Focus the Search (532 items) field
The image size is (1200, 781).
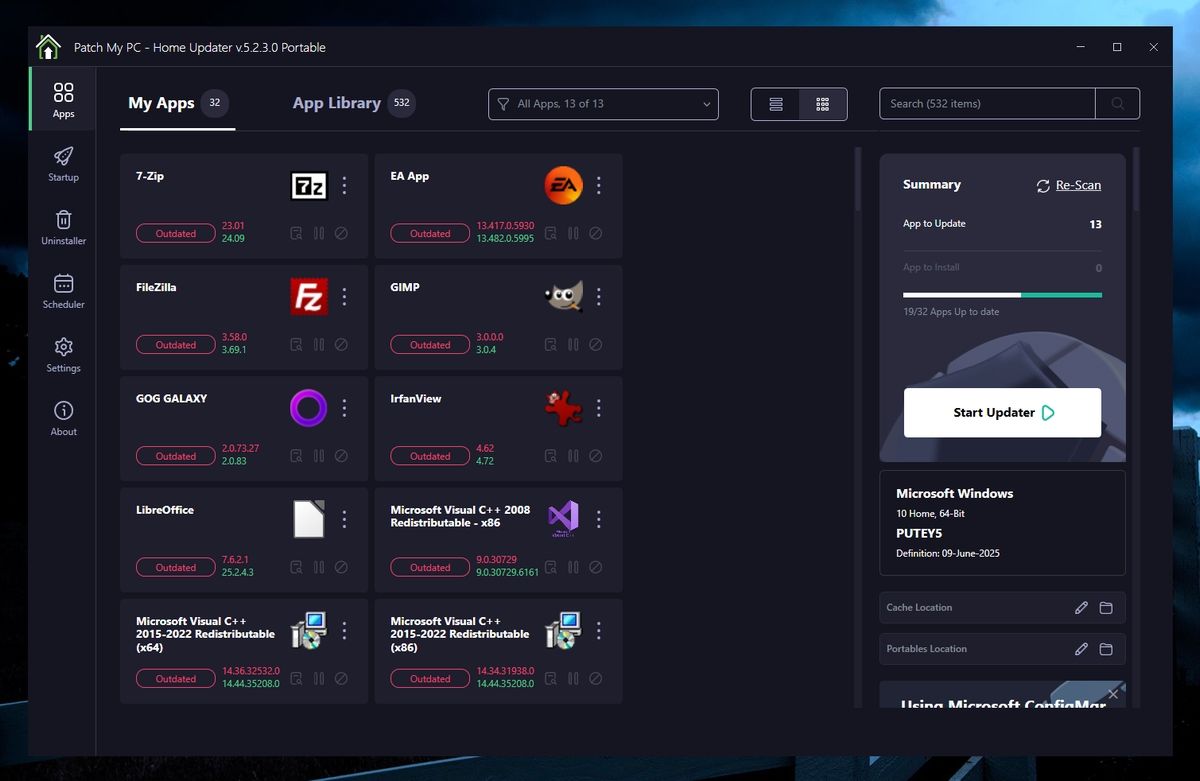(987, 104)
